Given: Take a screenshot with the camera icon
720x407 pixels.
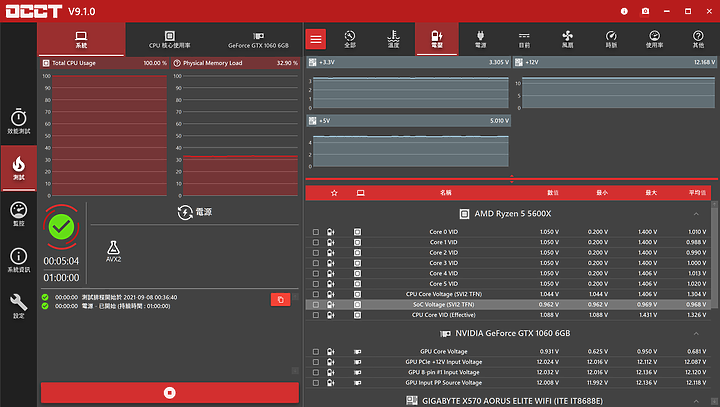Looking at the screenshot, I should (645, 11).
